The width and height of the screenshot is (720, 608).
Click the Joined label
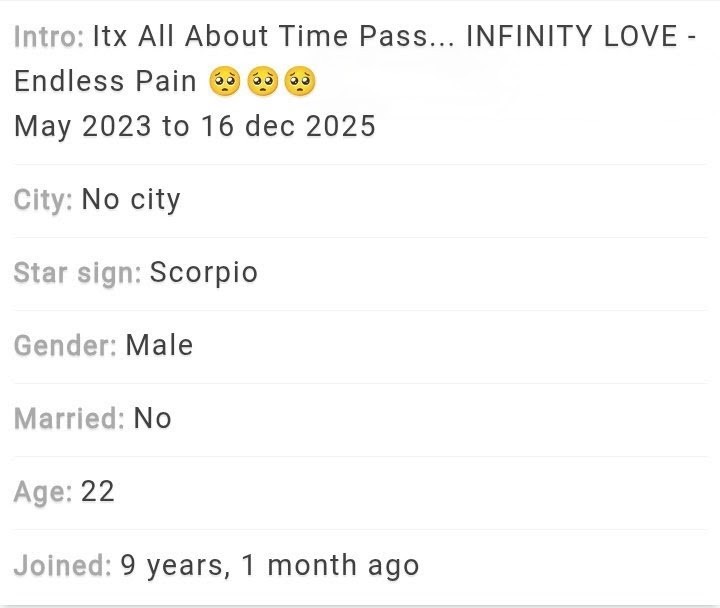click(62, 565)
